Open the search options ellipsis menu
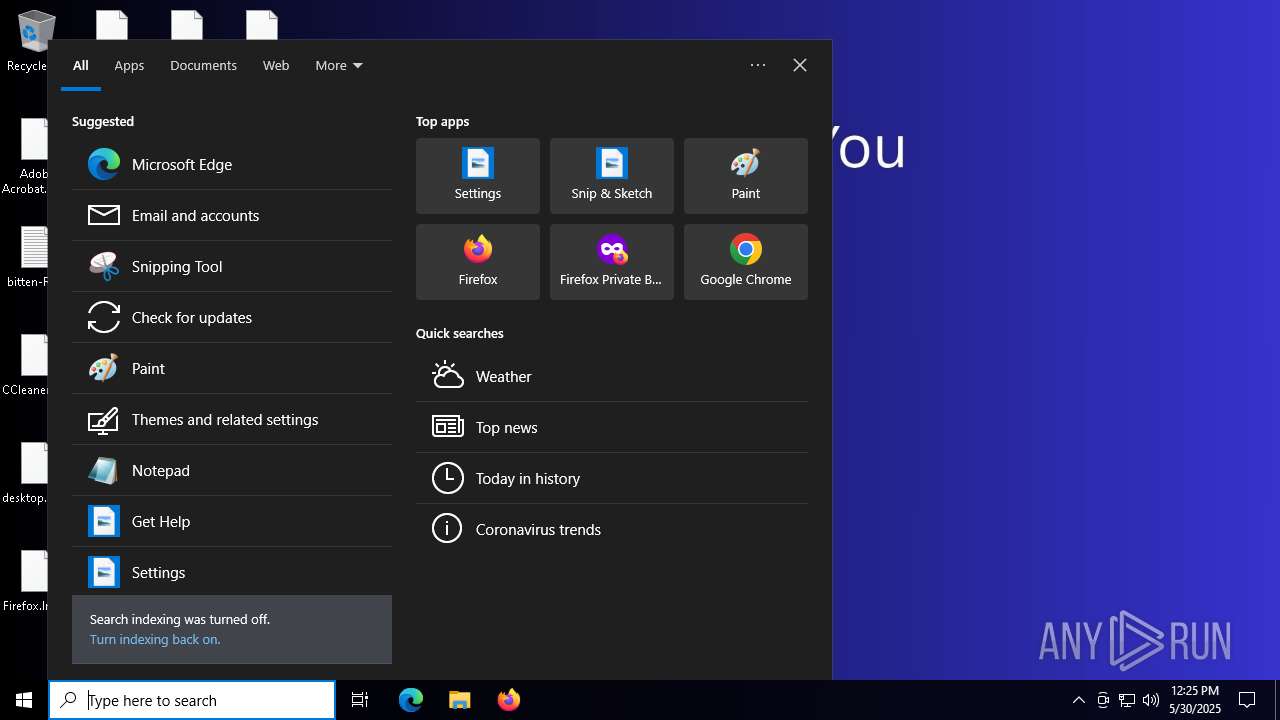 (x=758, y=65)
